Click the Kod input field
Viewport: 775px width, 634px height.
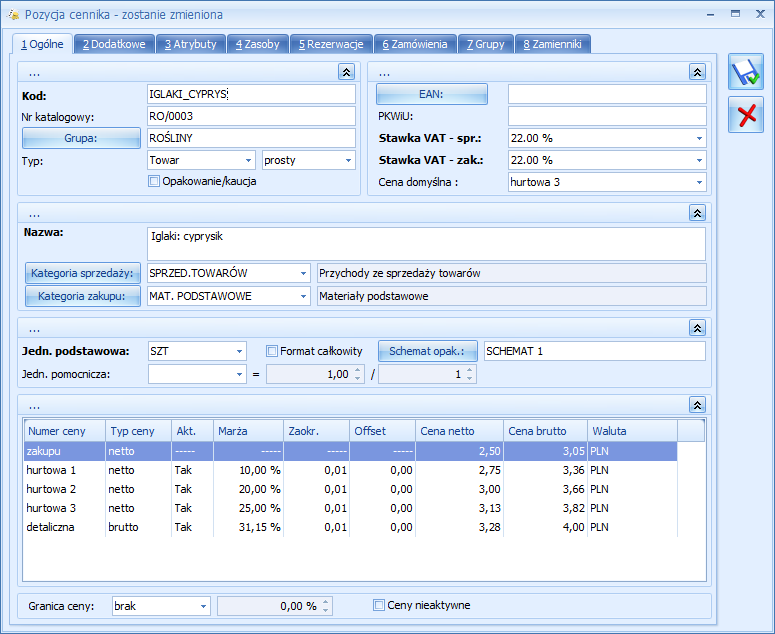click(251, 94)
